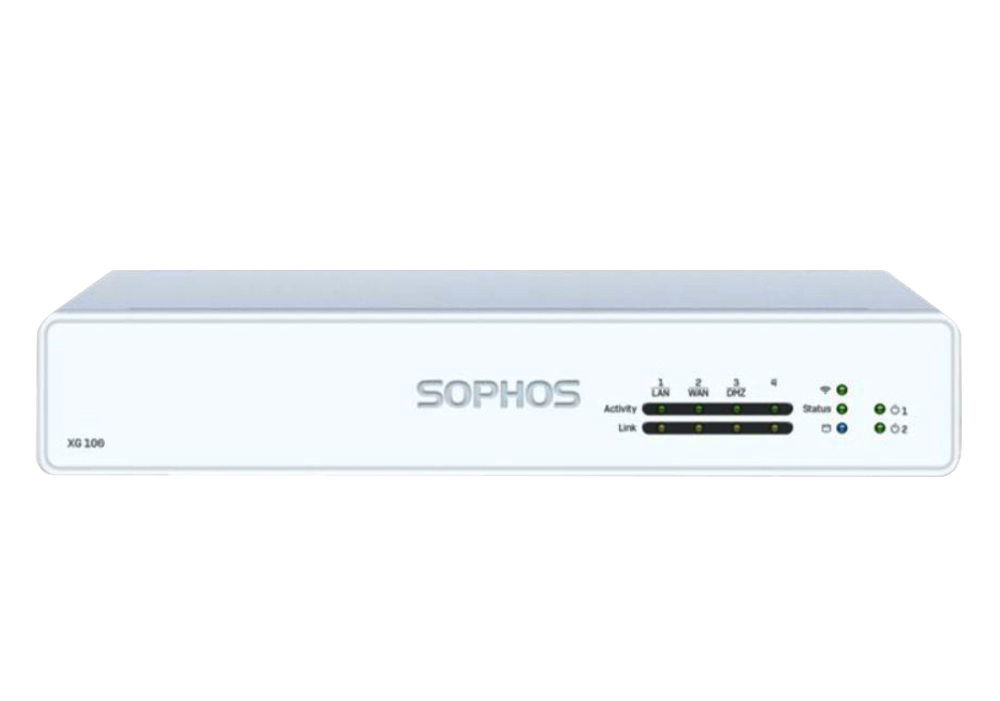Click the green Status LED

coord(842,409)
